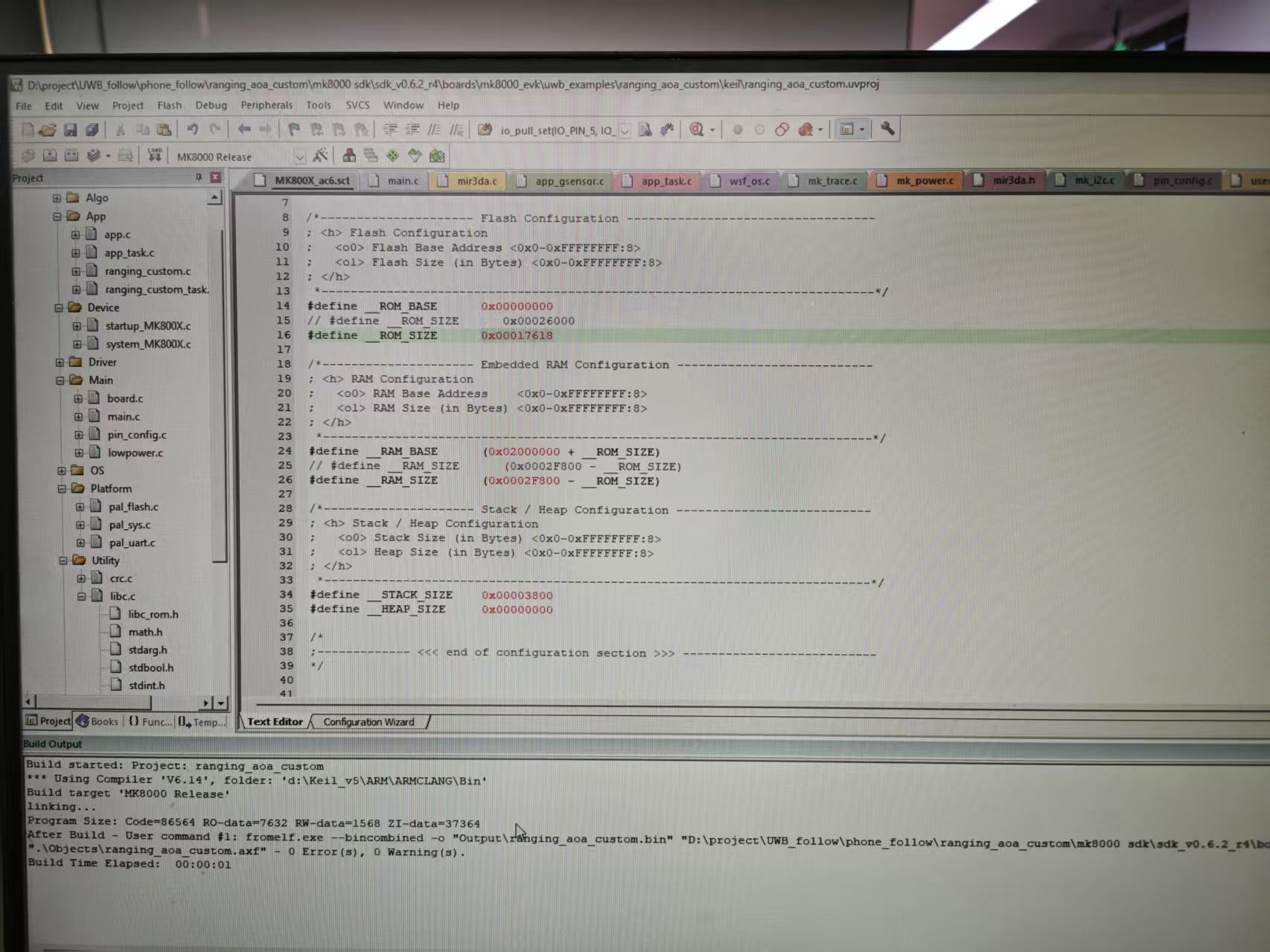The width and height of the screenshot is (1270, 952).
Task: Kill all breakpoints using the toolbar
Action: 805,130
